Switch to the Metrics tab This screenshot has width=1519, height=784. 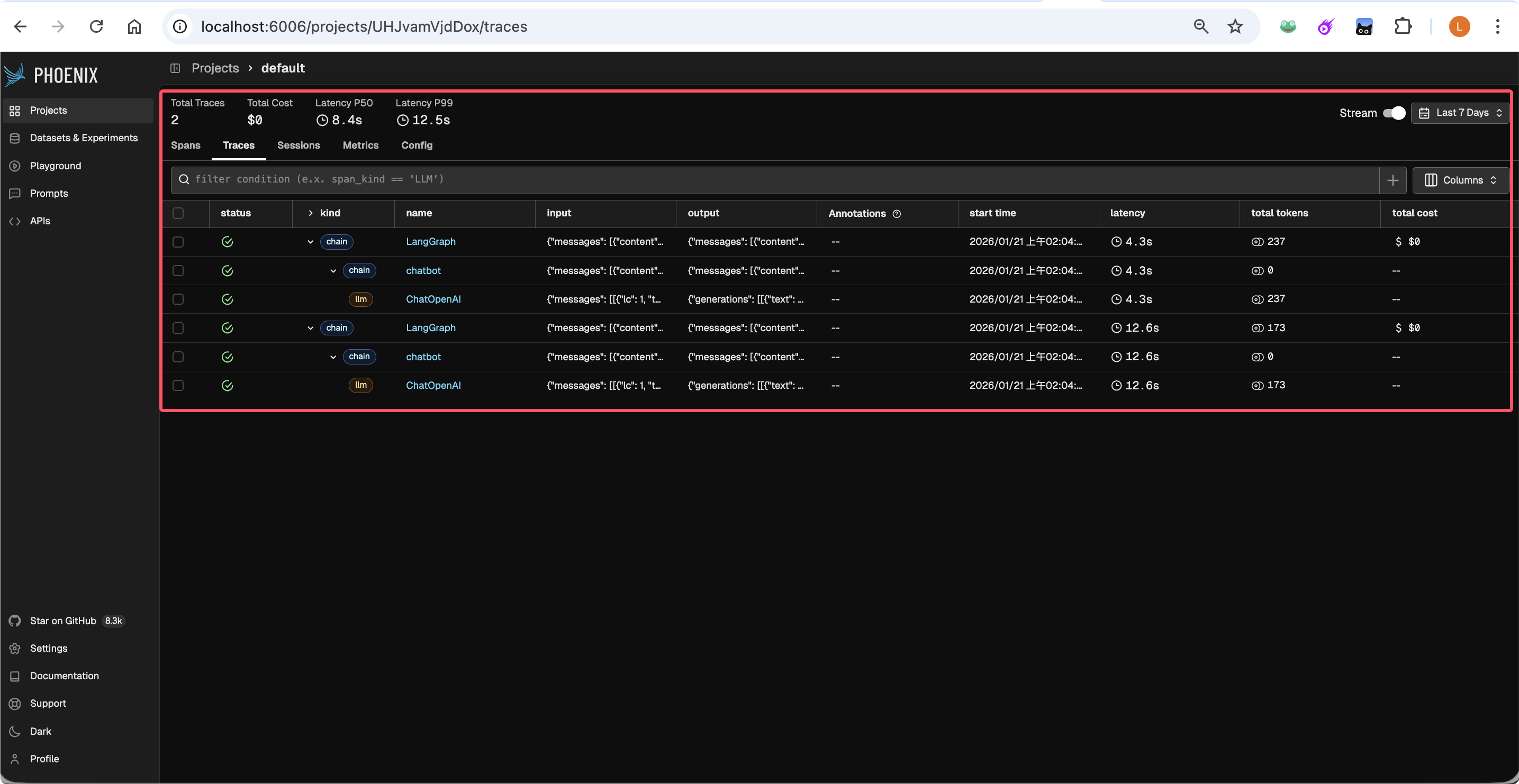tap(360, 145)
